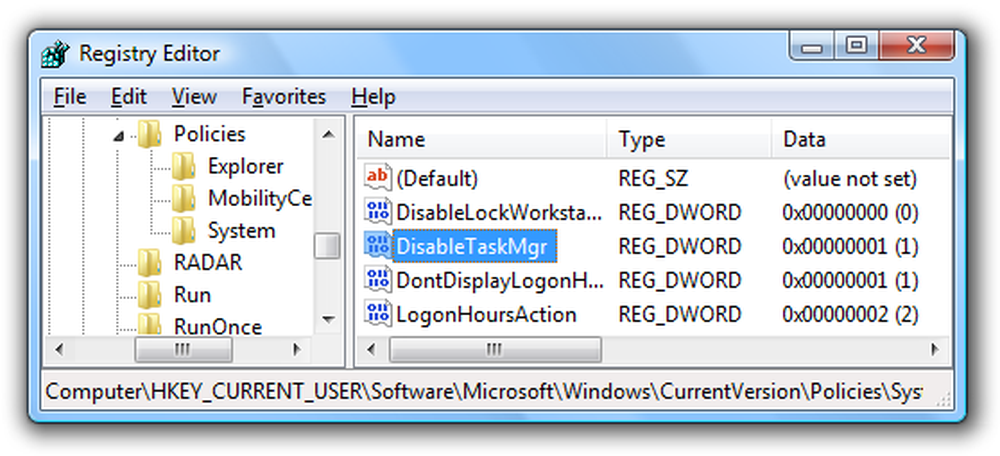Select the (Default) value name
Viewport: 1000px width, 456px height.
pyautogui.click(x=437, y=179)
